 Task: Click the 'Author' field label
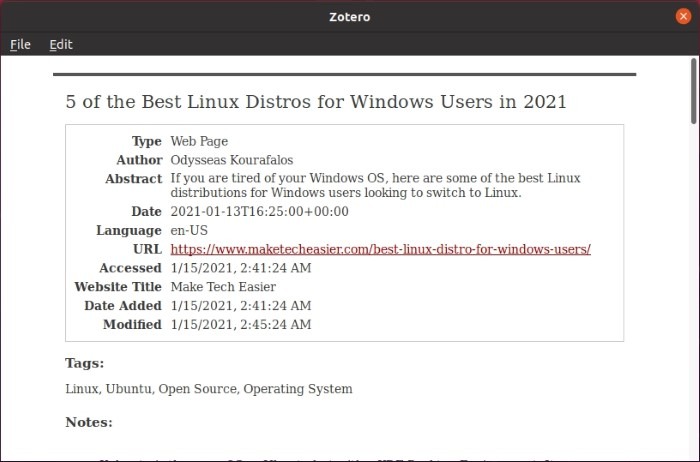click(139, 160)
